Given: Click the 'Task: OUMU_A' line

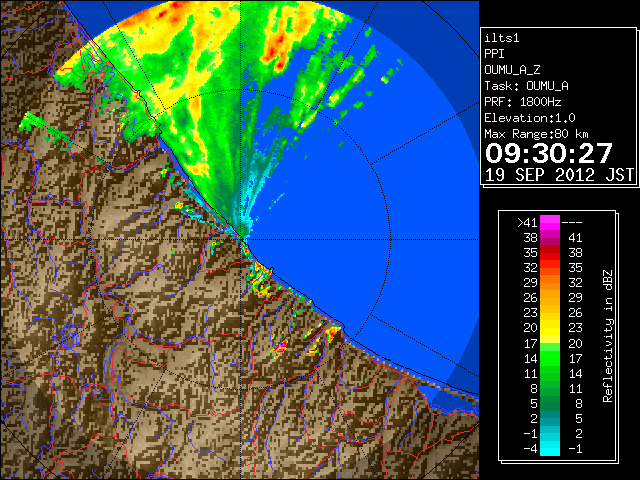Looking at the screenshot, I should point(527,86).
